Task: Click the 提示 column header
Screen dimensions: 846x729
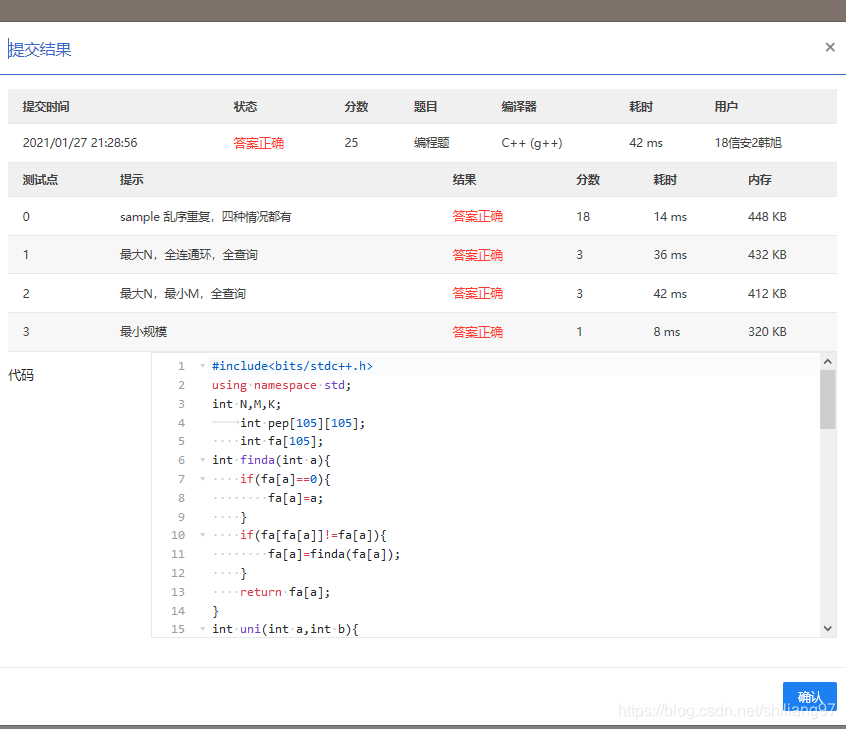Action: [131, 180]
